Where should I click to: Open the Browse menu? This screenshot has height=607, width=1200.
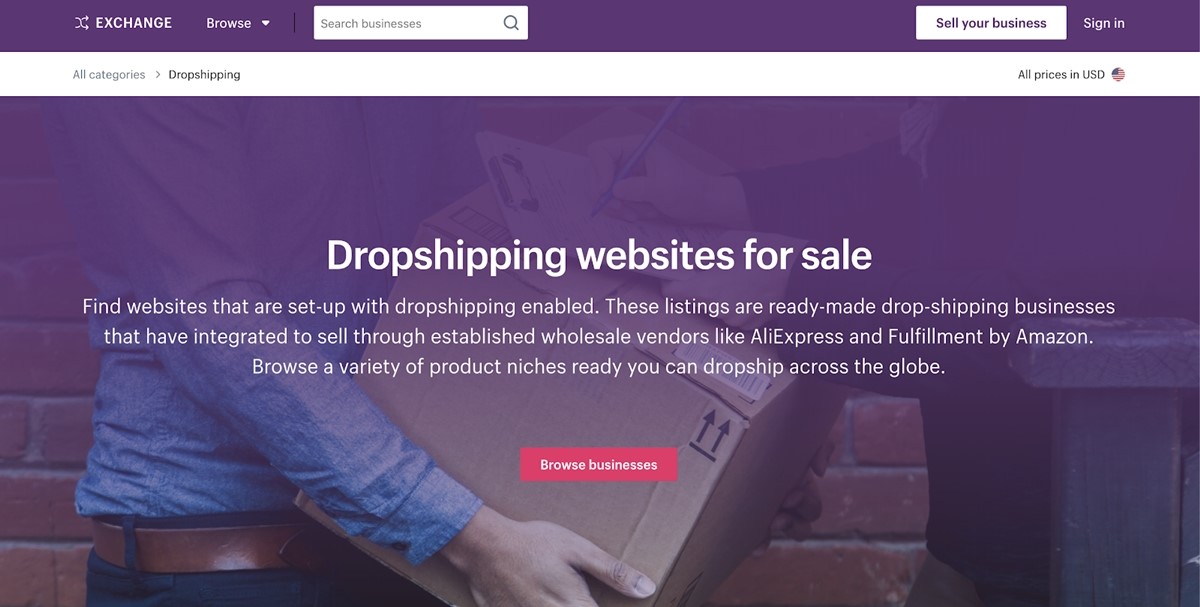(228, 23)
